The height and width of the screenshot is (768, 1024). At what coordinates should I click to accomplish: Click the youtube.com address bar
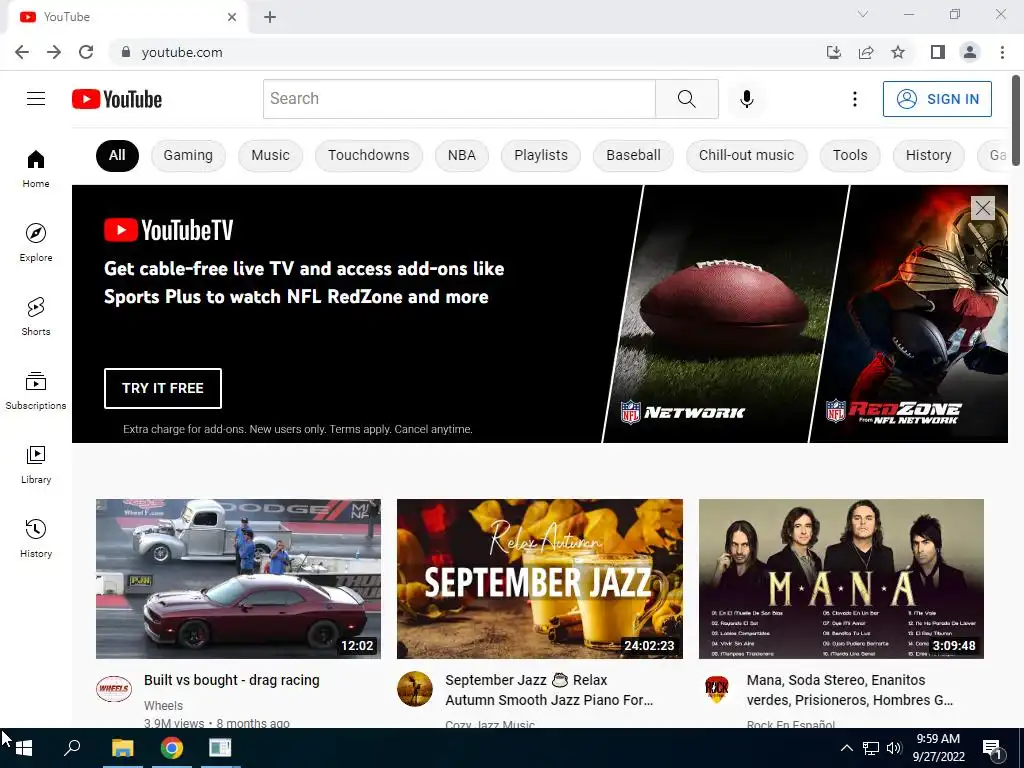[464, 52]
